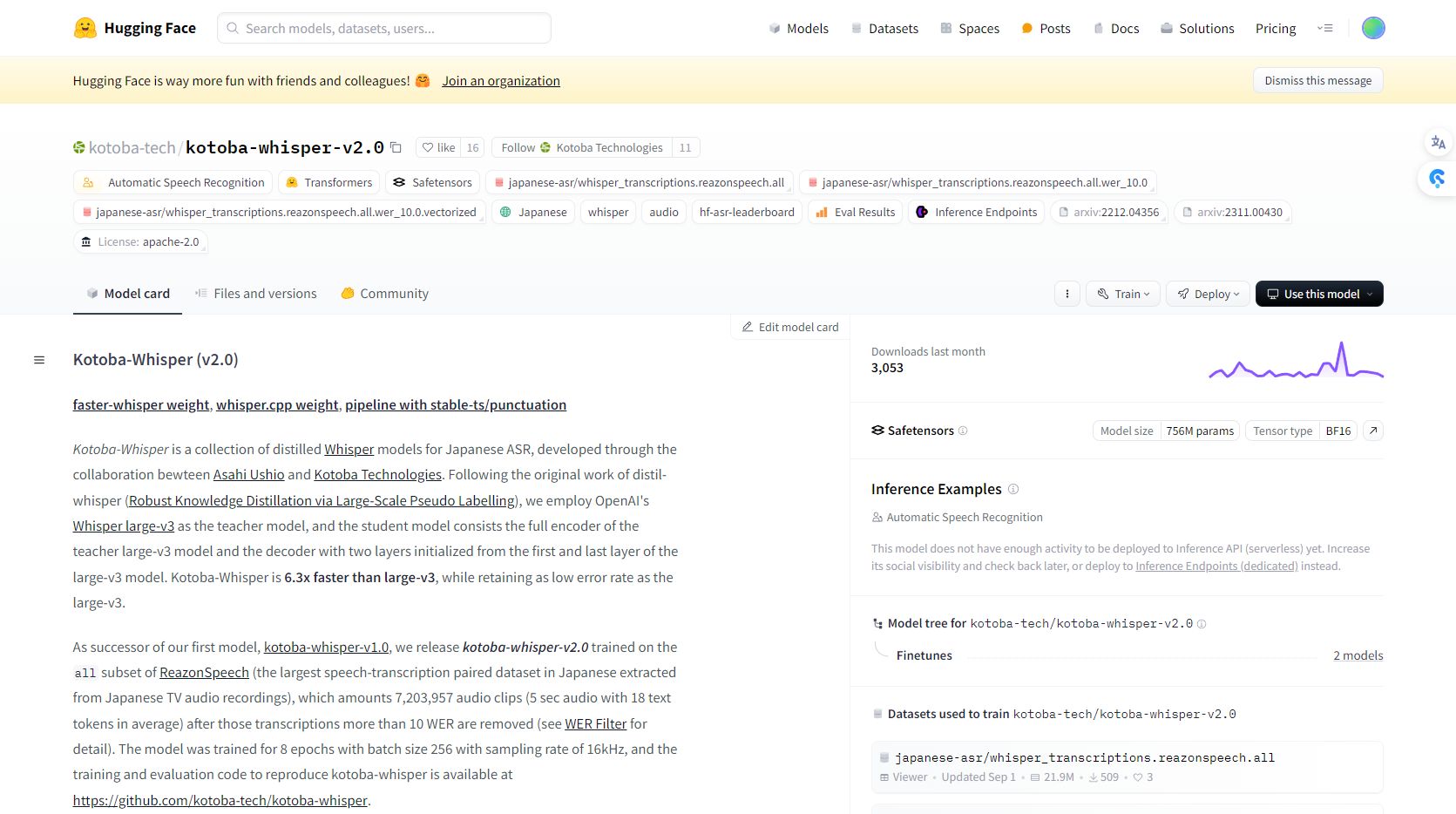1456x814 pixels.
Task: Select the Automatic Speech Recognition tag
Action: point(173,182)
